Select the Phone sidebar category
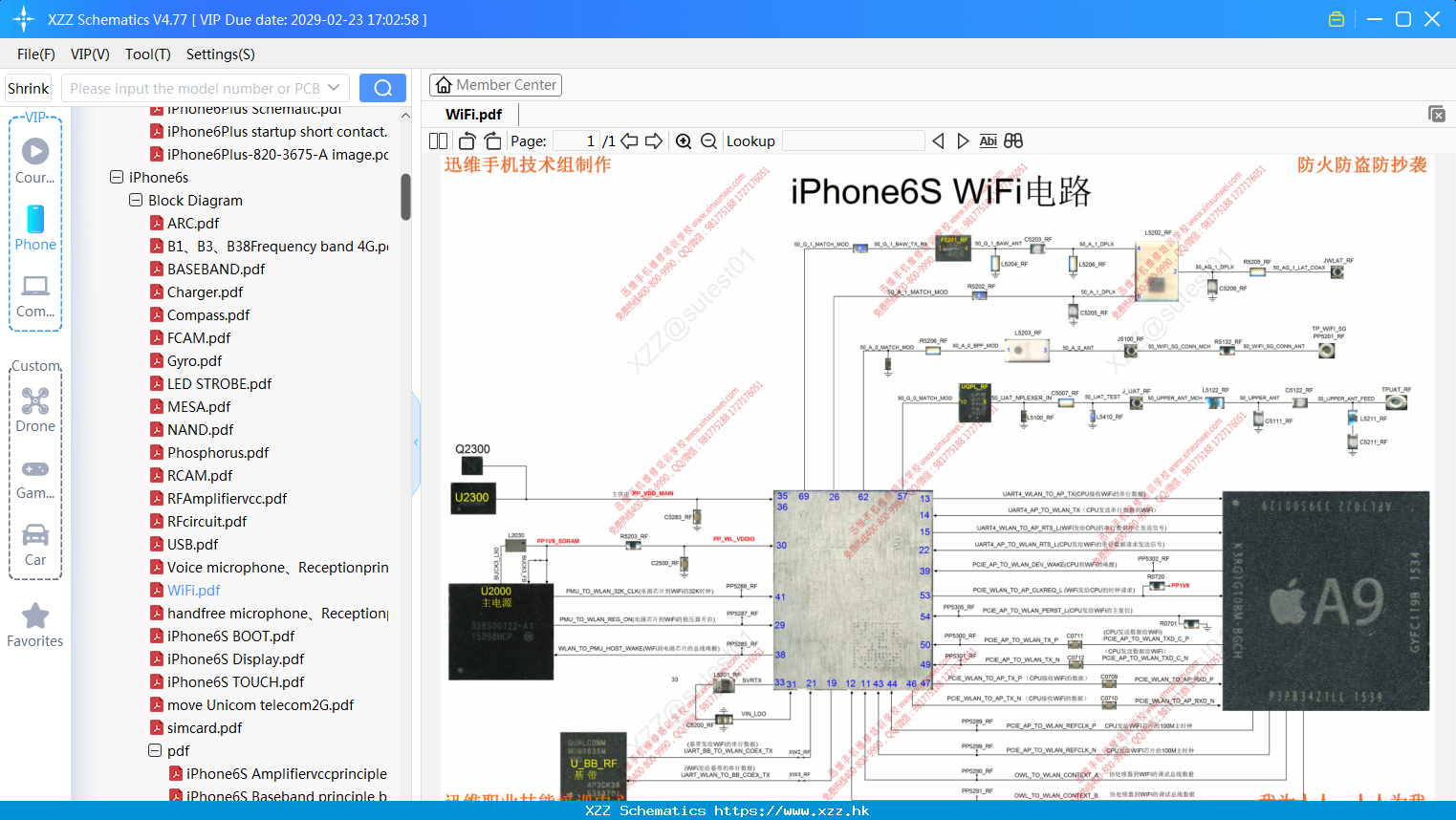1456x820 pixels. coord(35,227)
